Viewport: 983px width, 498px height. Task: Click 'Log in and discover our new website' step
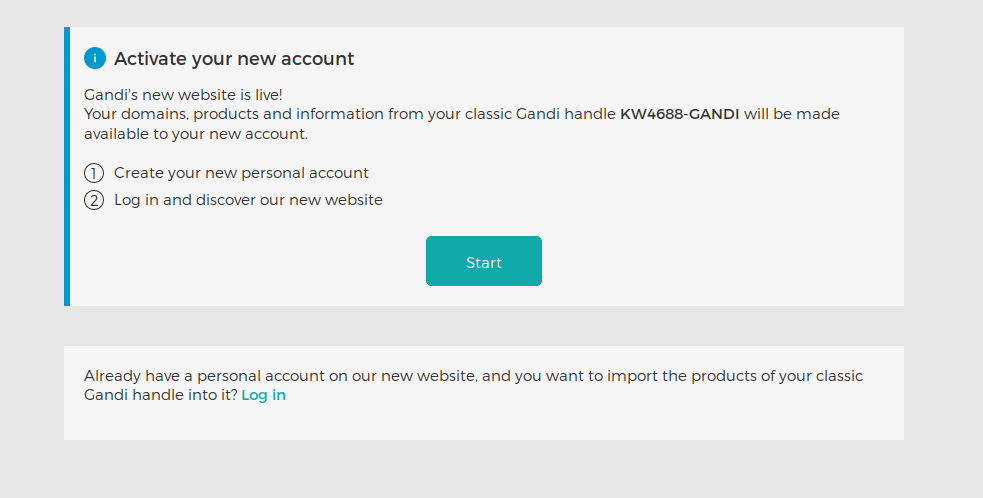pyautogui.click(x=248, y=200)
